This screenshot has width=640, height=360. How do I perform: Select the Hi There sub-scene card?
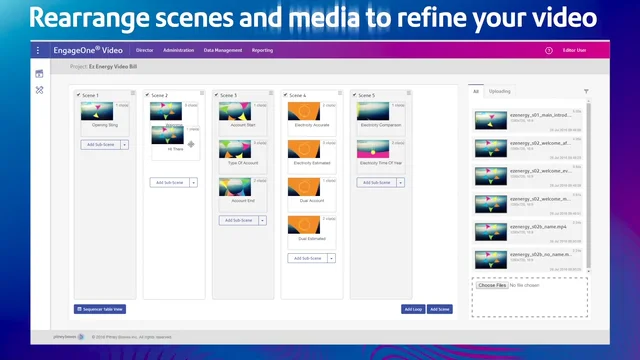coord(176,142)
